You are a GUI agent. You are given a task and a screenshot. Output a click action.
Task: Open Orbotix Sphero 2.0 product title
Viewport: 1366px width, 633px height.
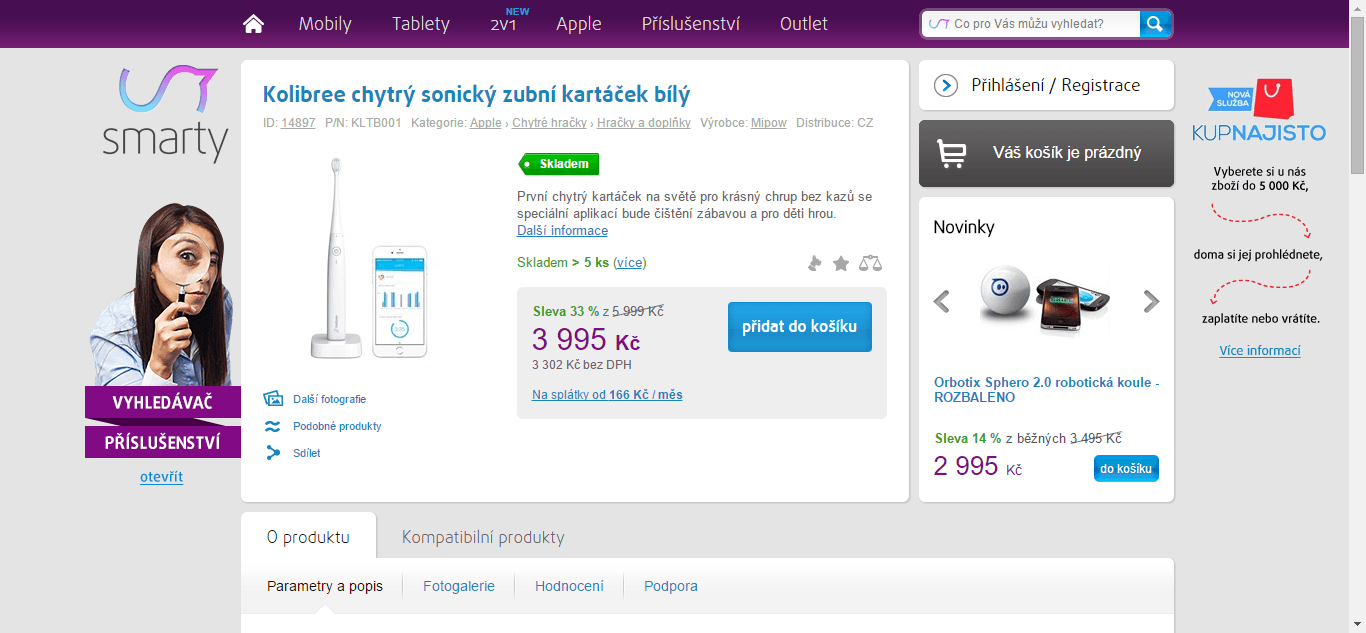pyautogui.click(x=1046, y=390)
